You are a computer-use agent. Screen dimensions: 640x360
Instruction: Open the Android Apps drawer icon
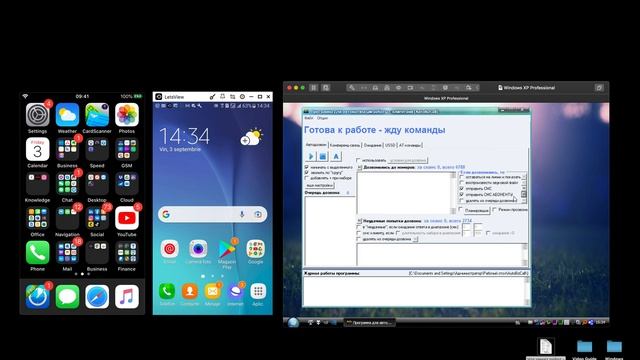pyautogui.click(x=258, y=291)
